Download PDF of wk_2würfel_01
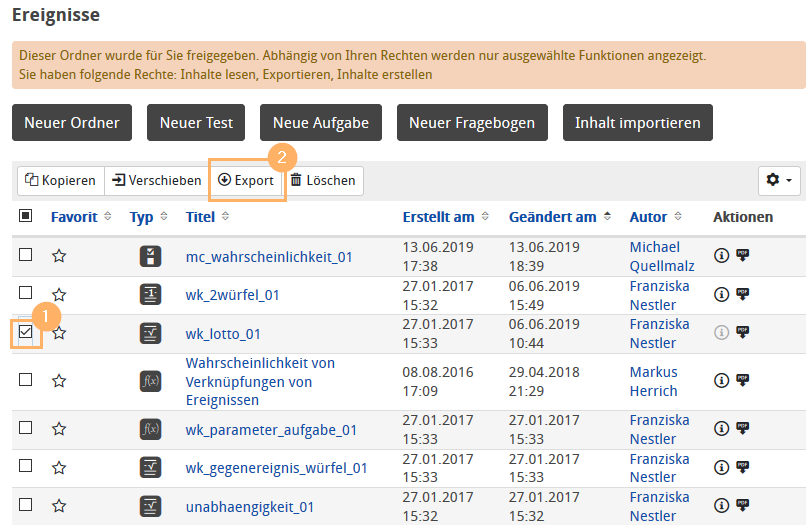Image resolution: width=808 pixels, height=525 pixels. (x=742, y=295)
